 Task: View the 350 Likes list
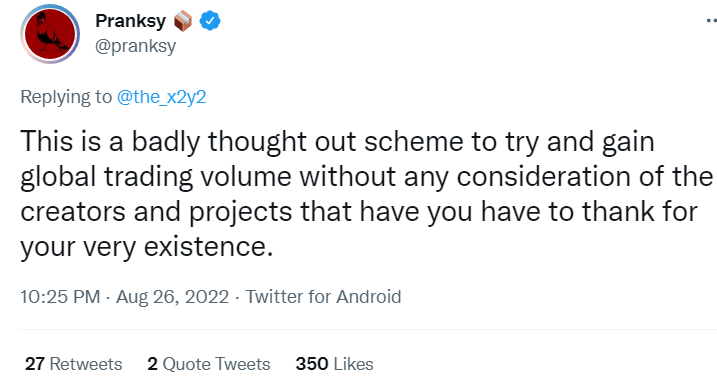[334, 364]
